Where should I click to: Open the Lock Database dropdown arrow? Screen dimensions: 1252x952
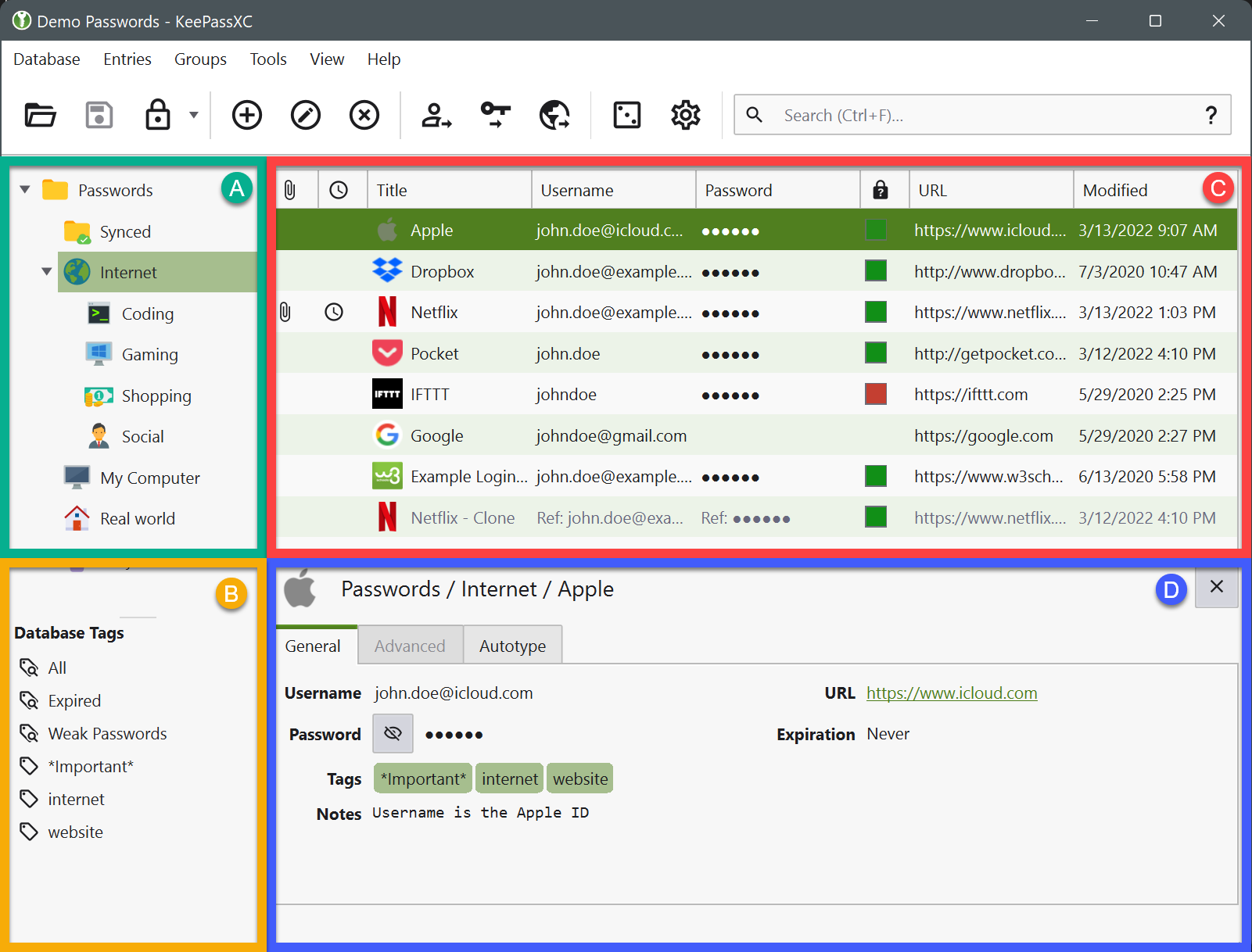coord(194,115)
